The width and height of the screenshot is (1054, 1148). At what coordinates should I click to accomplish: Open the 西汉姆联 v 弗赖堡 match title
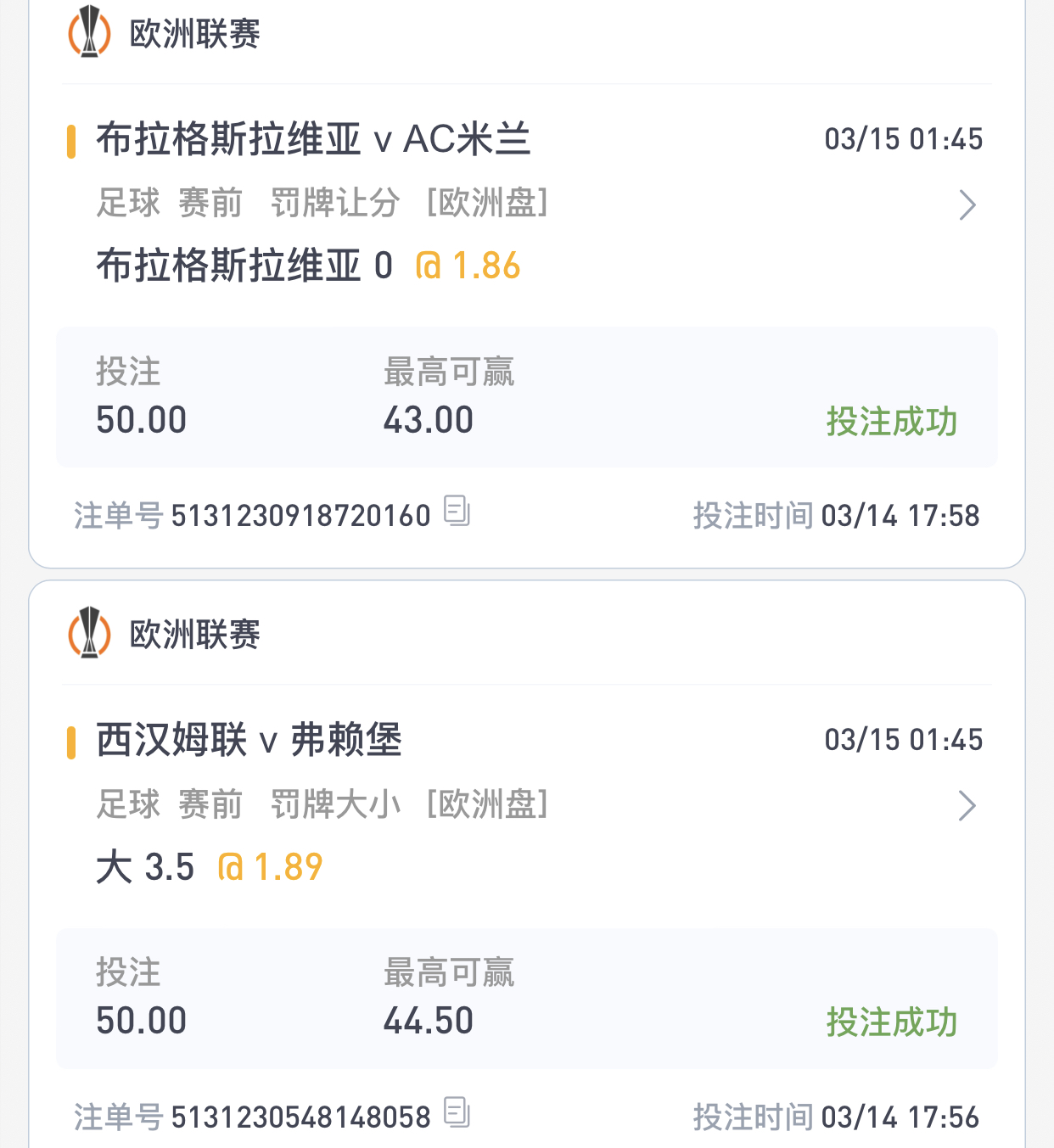point(249,741)
